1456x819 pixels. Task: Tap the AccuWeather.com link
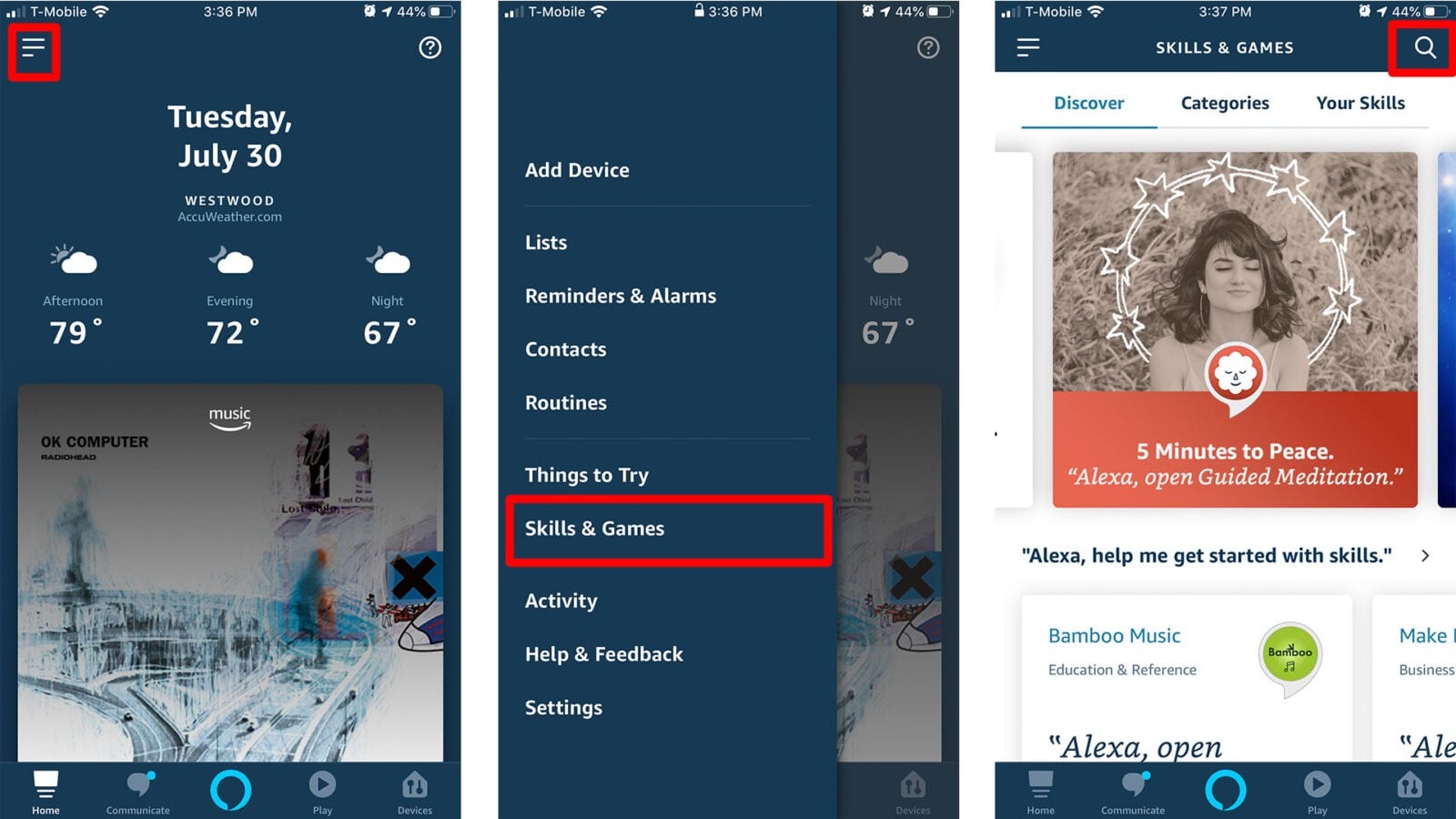[x=229, y=217]
